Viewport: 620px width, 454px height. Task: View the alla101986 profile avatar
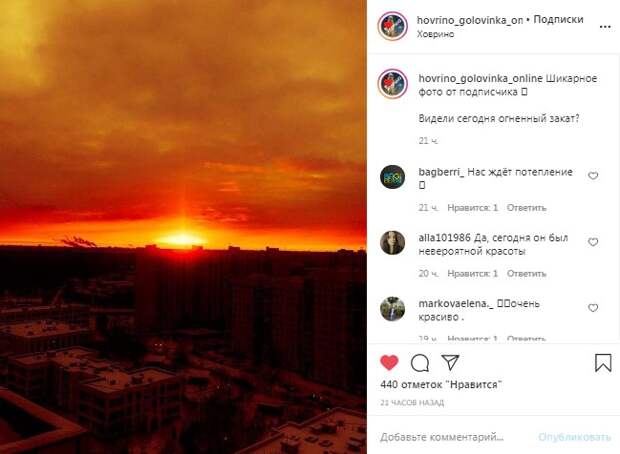pos(393,242)
